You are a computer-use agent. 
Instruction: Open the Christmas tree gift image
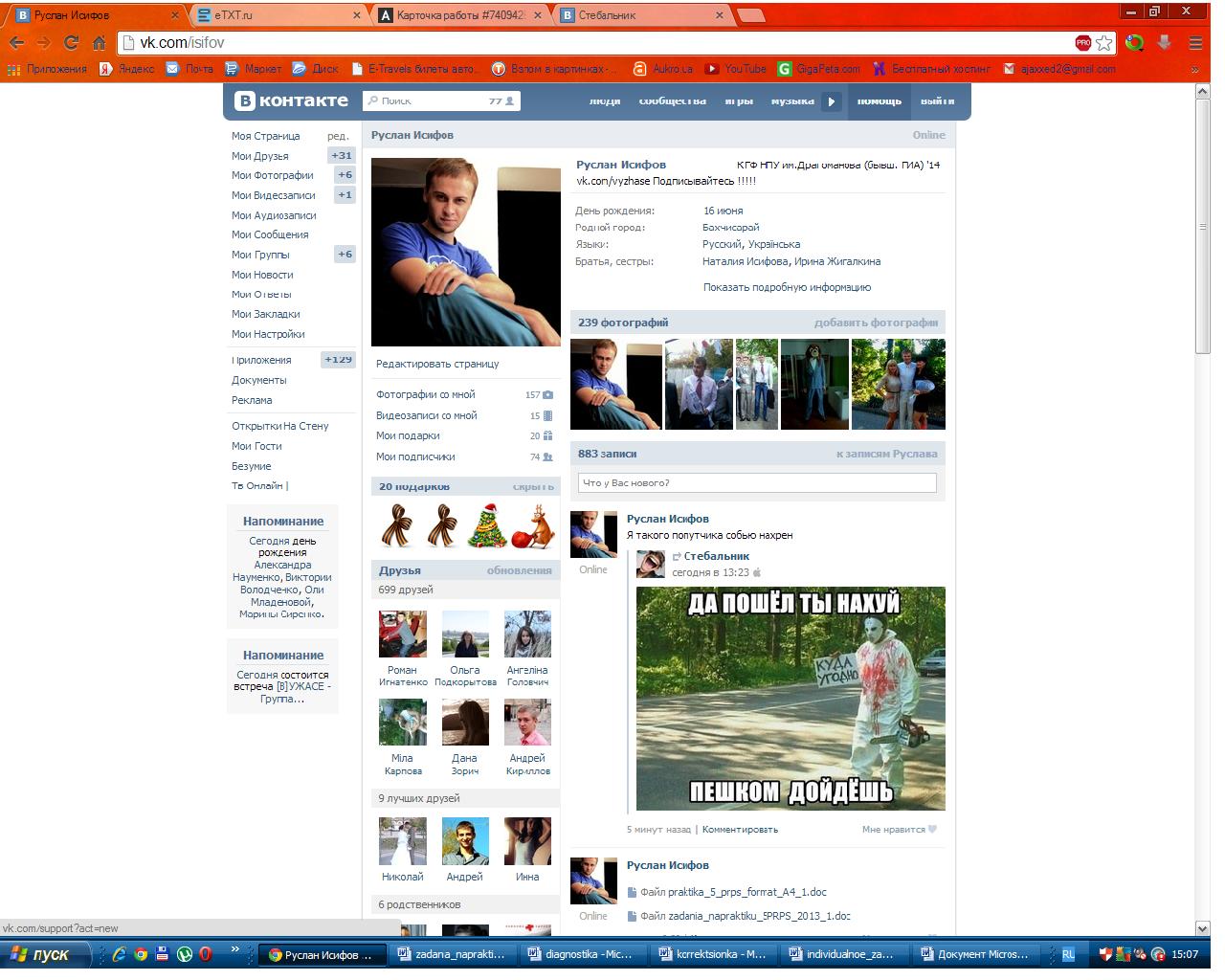coord(487,525)
